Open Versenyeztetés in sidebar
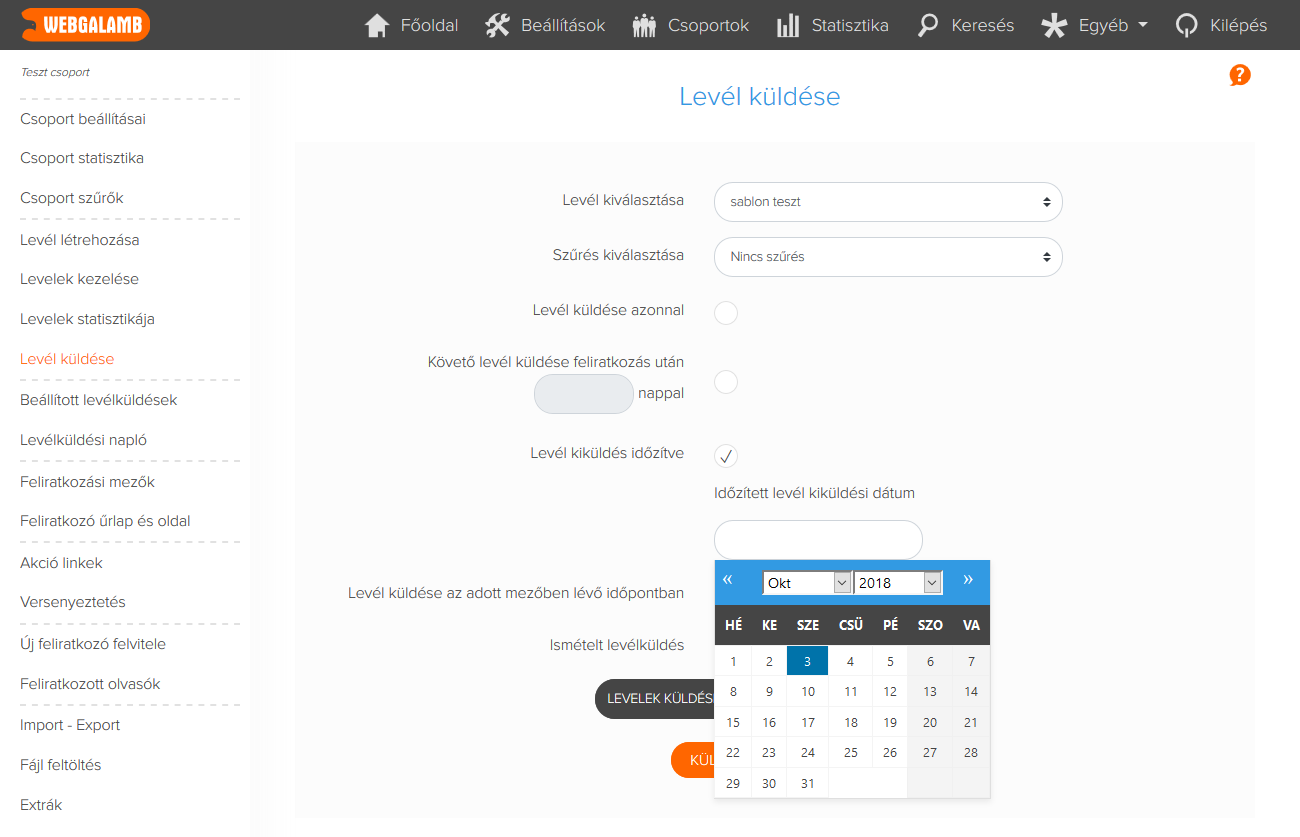This screenshot has height=837, width=1300. (73, 602)
